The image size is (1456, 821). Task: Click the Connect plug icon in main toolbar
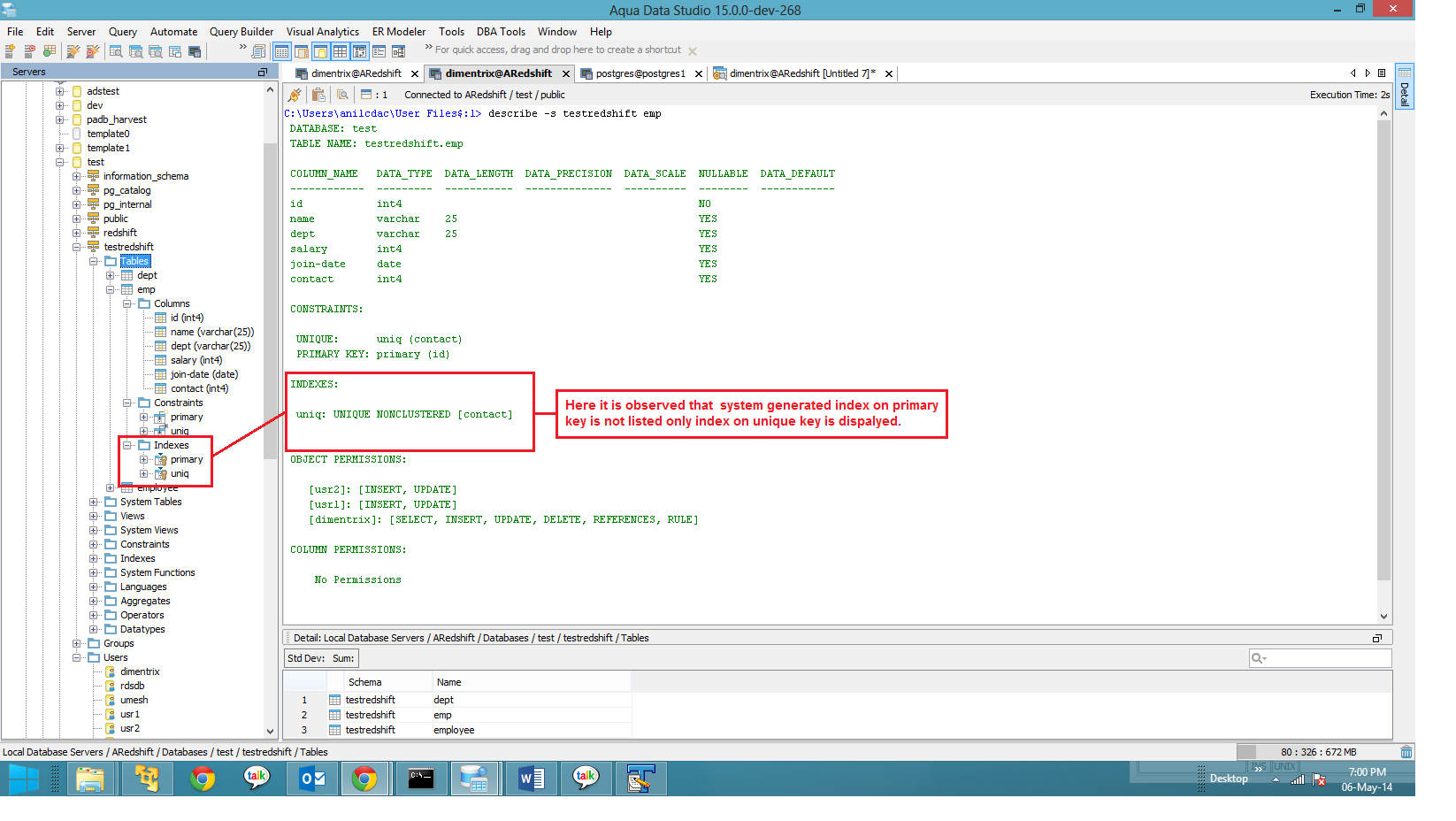pyautogui.click(x=74, y=51)
